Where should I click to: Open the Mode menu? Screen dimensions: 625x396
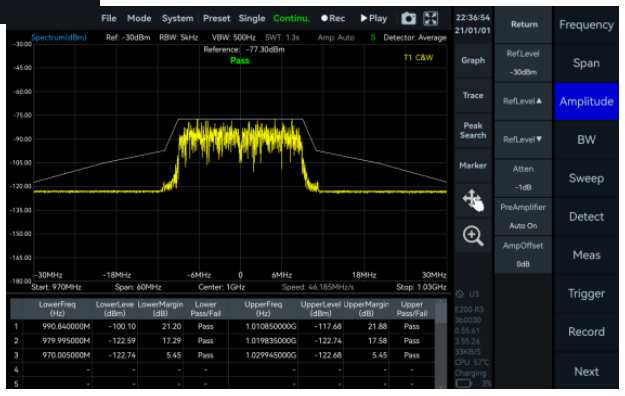139,18
